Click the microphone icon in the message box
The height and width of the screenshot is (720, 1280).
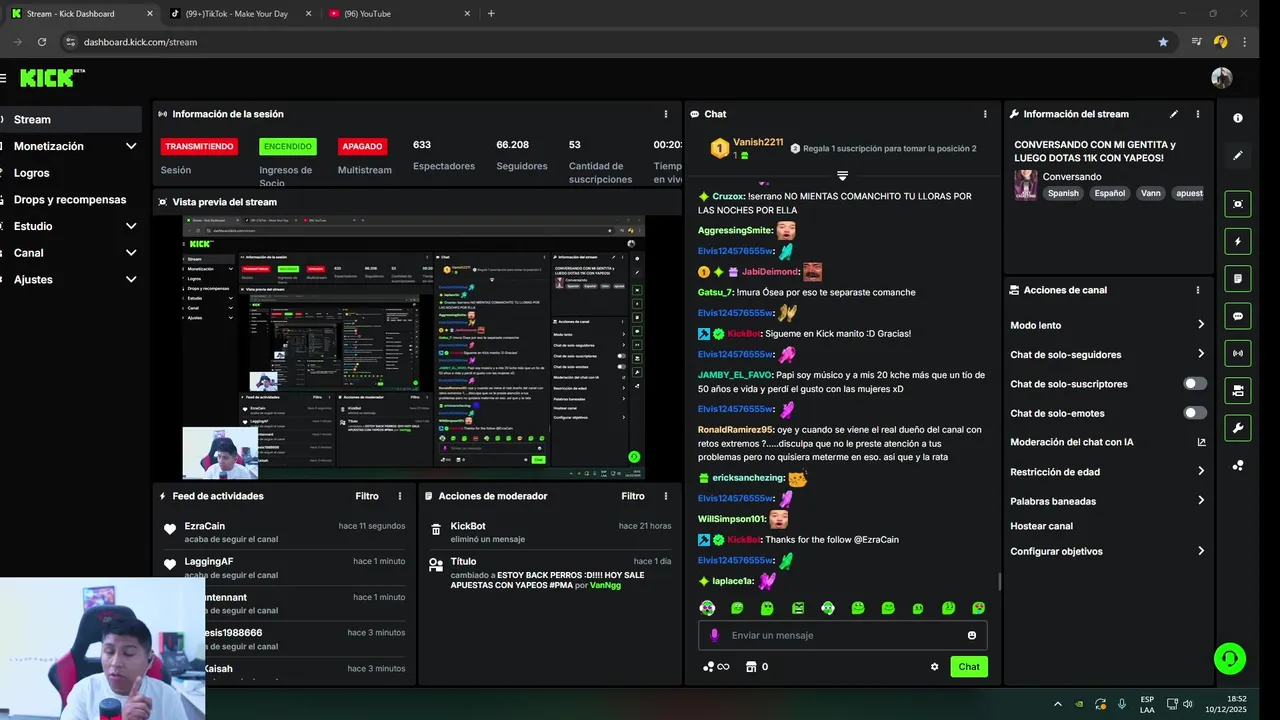[714, 635]
